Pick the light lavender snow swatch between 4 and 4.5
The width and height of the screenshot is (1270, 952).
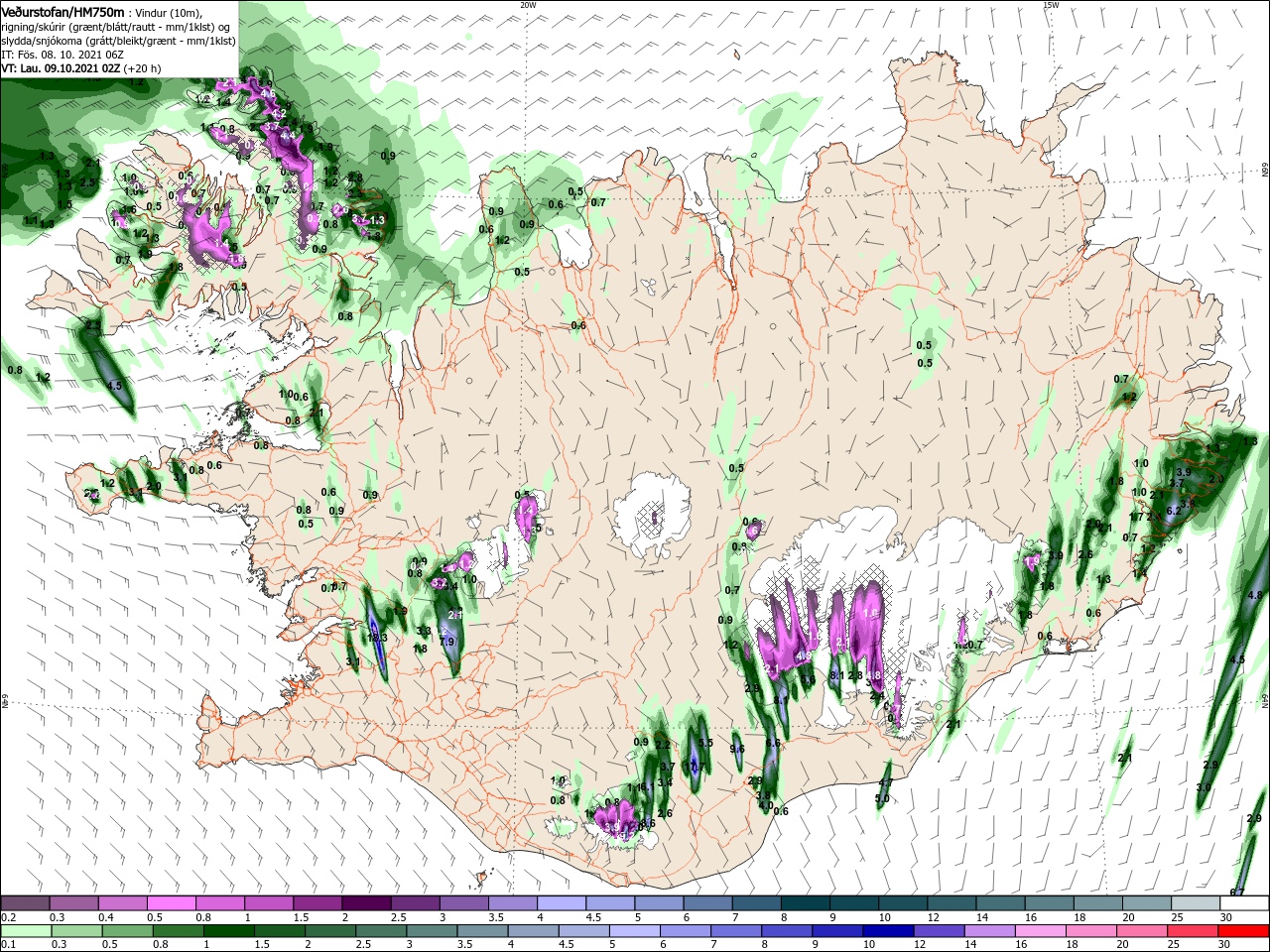tap(562, 903)
